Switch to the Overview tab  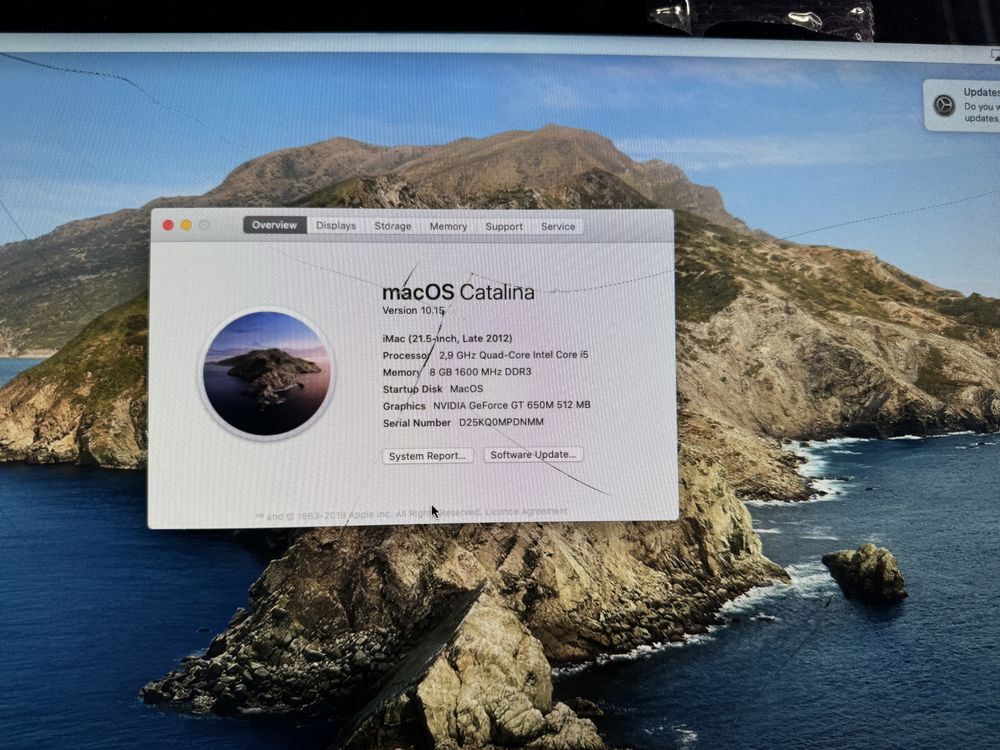(274, 225)
